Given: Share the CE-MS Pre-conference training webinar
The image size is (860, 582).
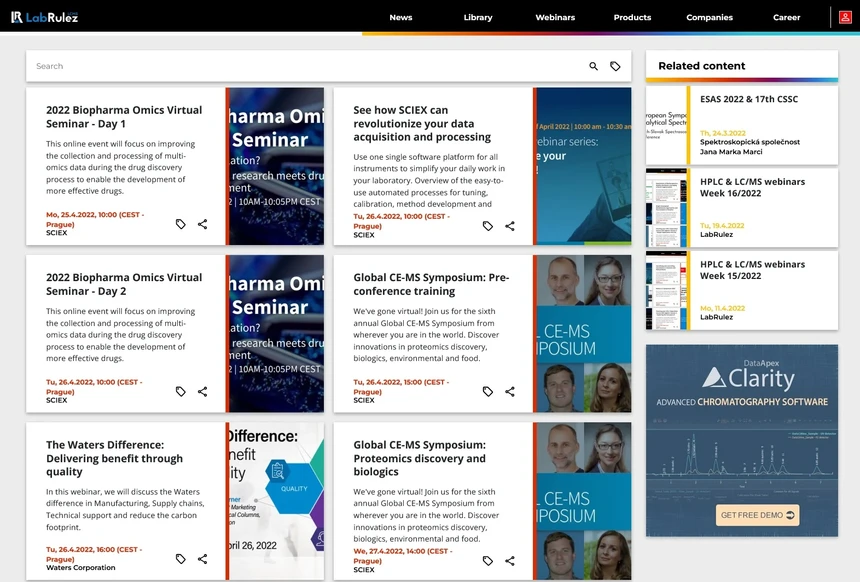Looking at the screenshot, I should 510,391.
